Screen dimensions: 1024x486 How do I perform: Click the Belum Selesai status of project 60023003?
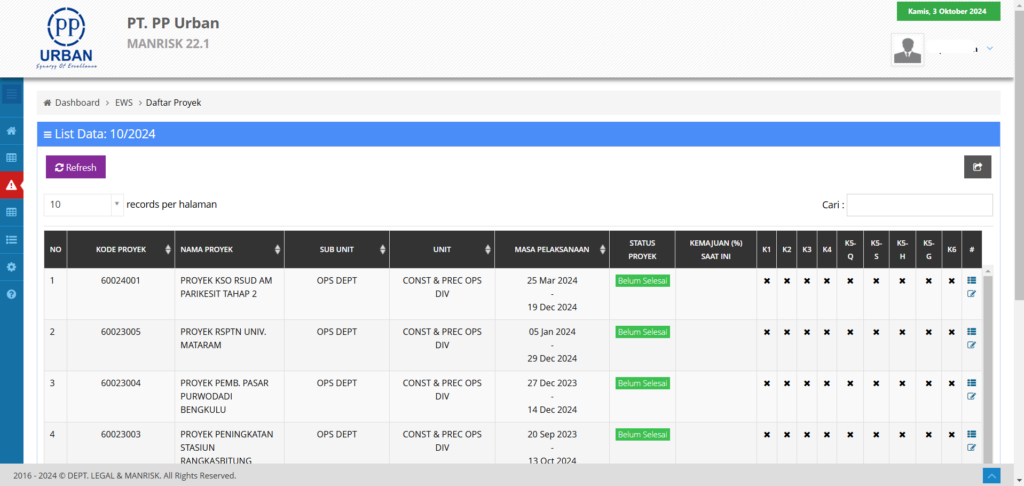[x=642, y=434]
